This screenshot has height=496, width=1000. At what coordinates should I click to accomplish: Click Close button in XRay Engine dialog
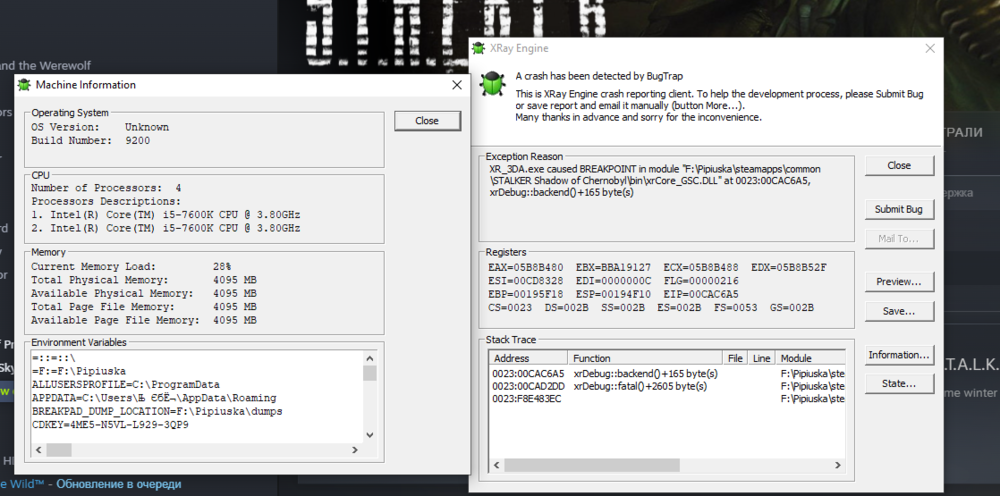pyautogui.click(x=899, y=165)
